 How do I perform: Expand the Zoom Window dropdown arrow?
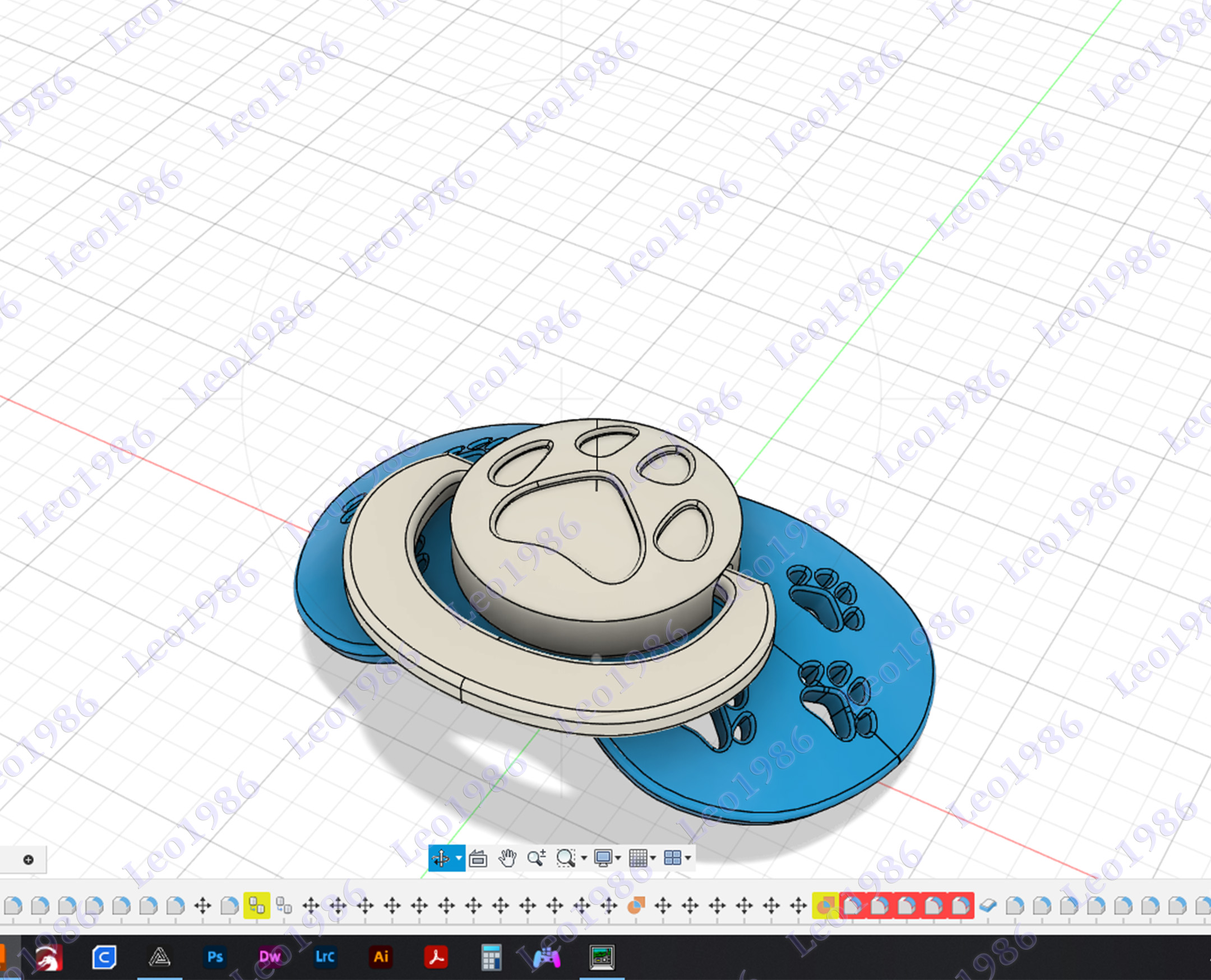584,859
